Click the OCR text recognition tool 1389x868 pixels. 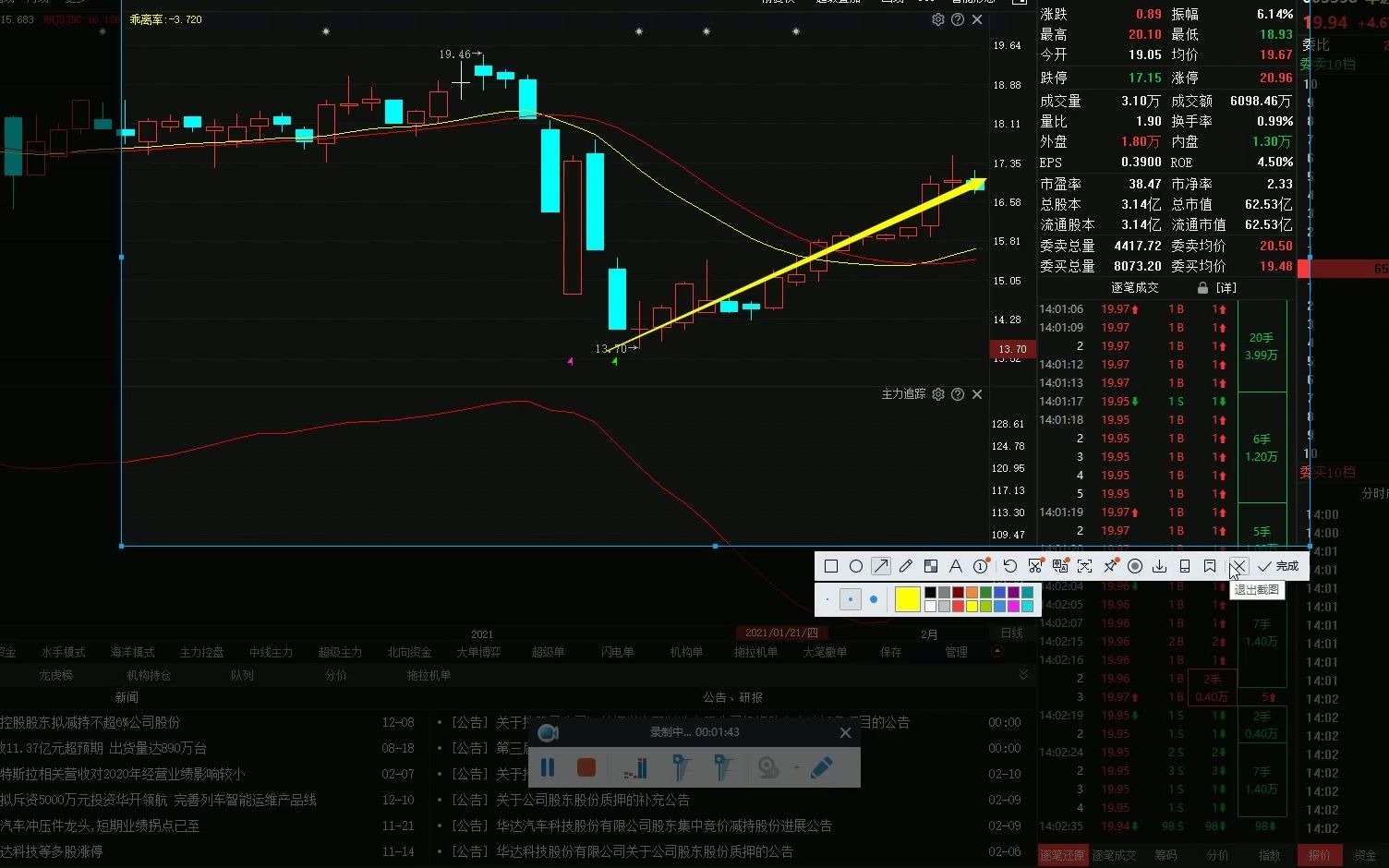(1085, 566)
